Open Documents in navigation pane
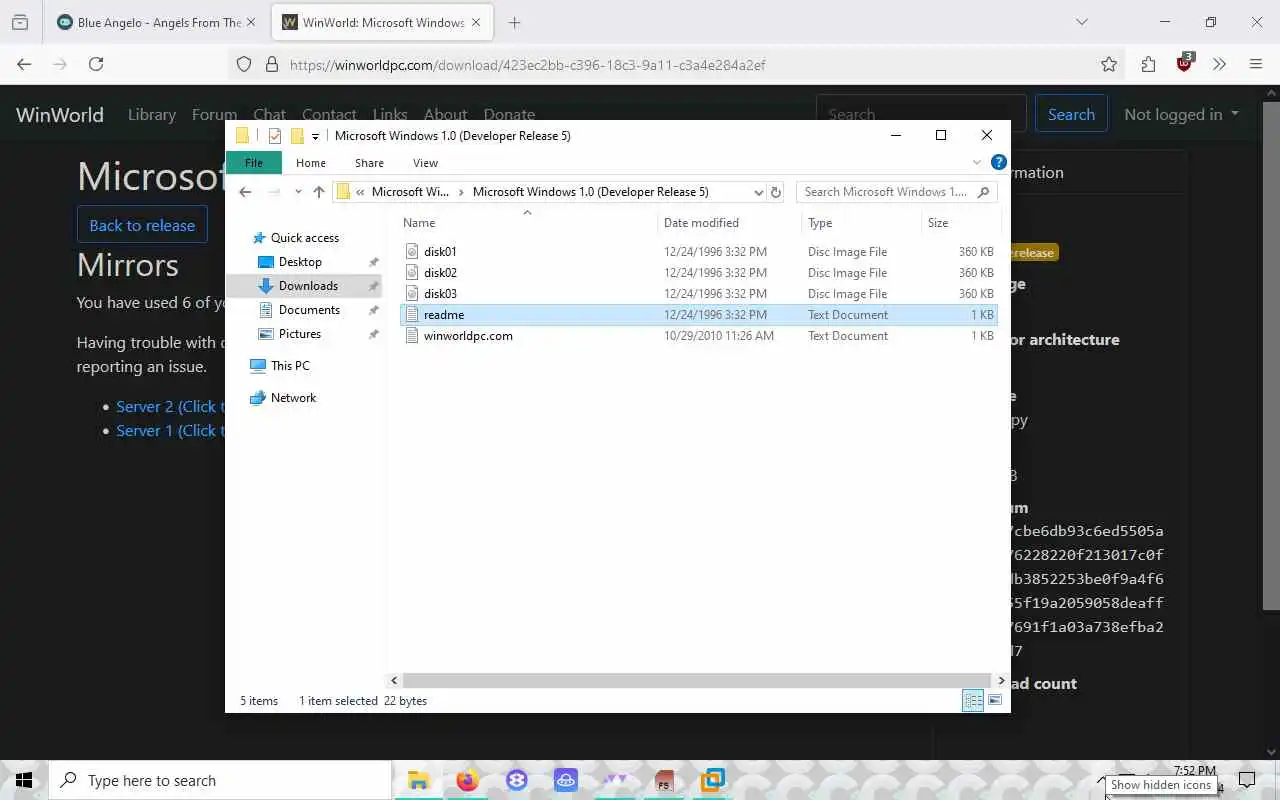Viewport: 1280px width, 800px height. pos(309,310)
